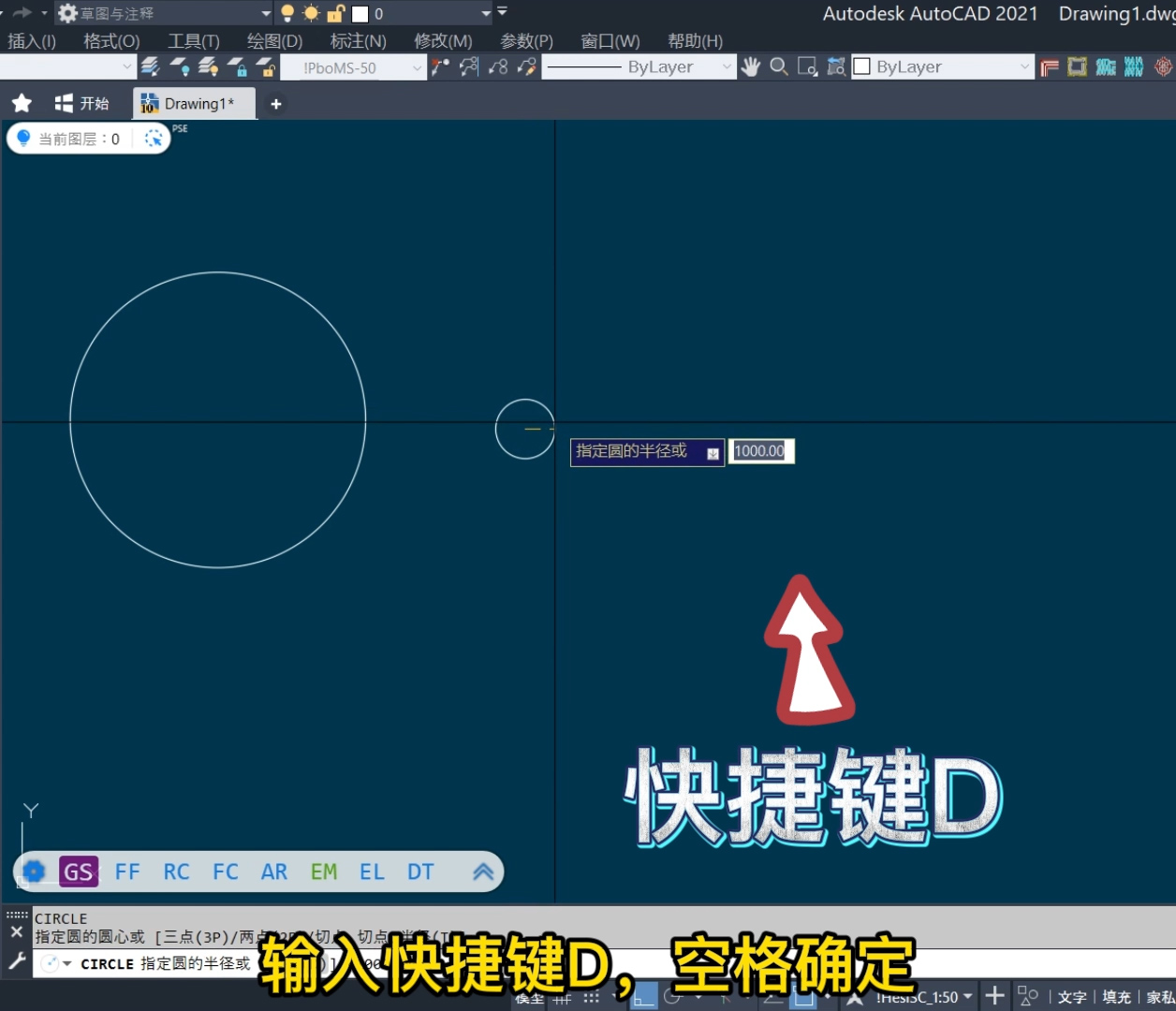Open quick access toolbar customize arrow

pyautogui.click(x=502, y=12)
